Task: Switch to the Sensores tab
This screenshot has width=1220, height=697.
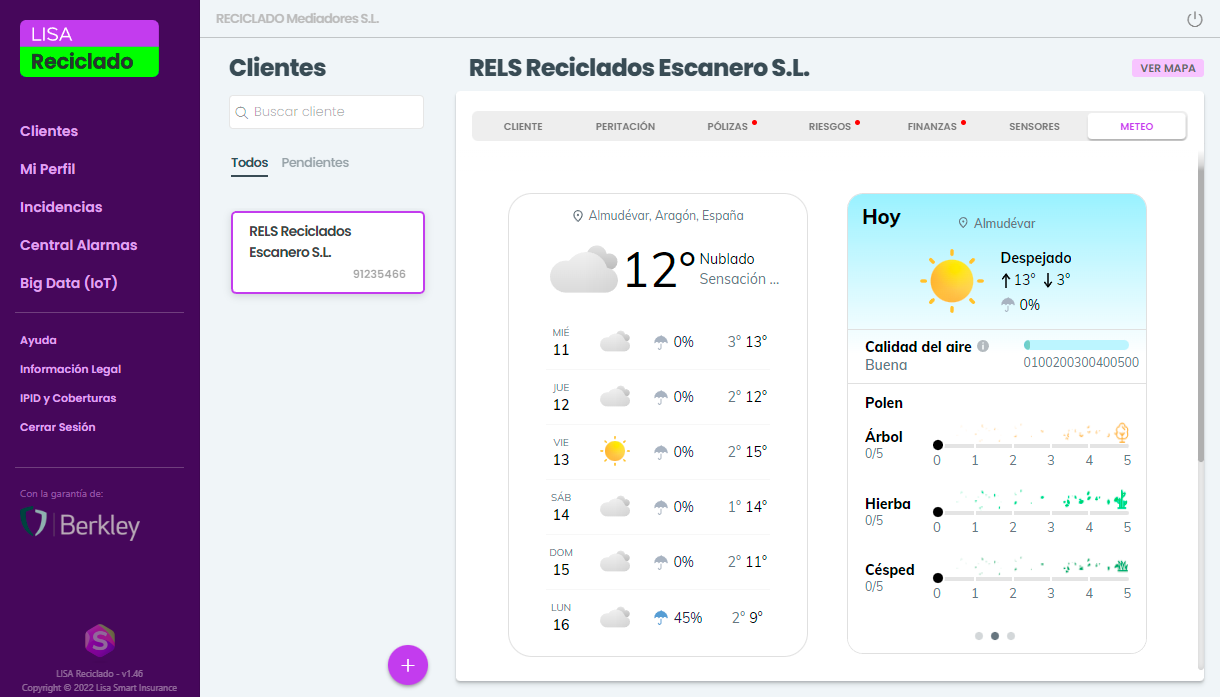Action: click(1034, 127)
